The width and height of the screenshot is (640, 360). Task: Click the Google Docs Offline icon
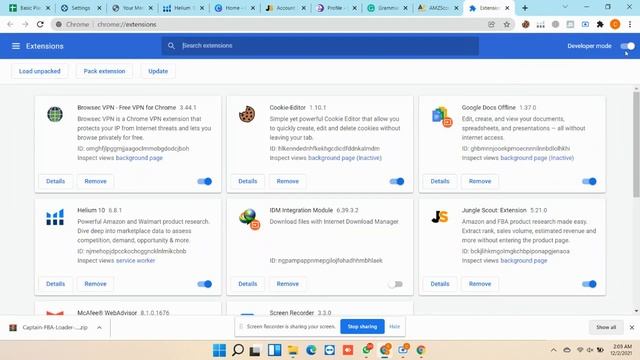(x=442, y=117)
